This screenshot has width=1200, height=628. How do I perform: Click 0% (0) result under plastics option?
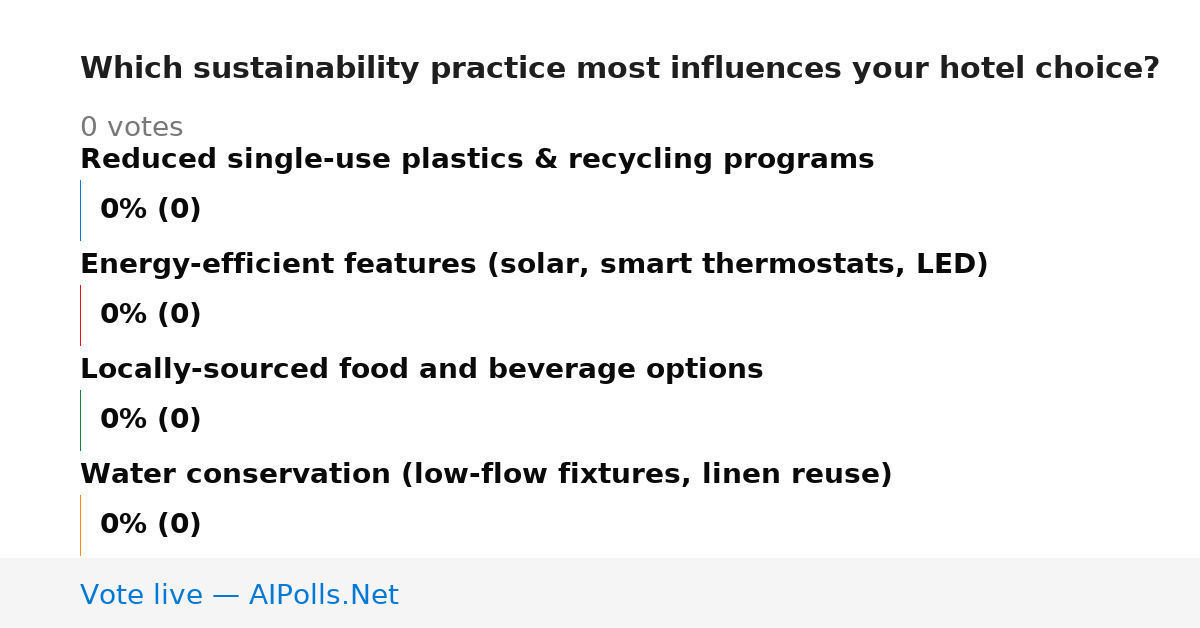point(150,210)
